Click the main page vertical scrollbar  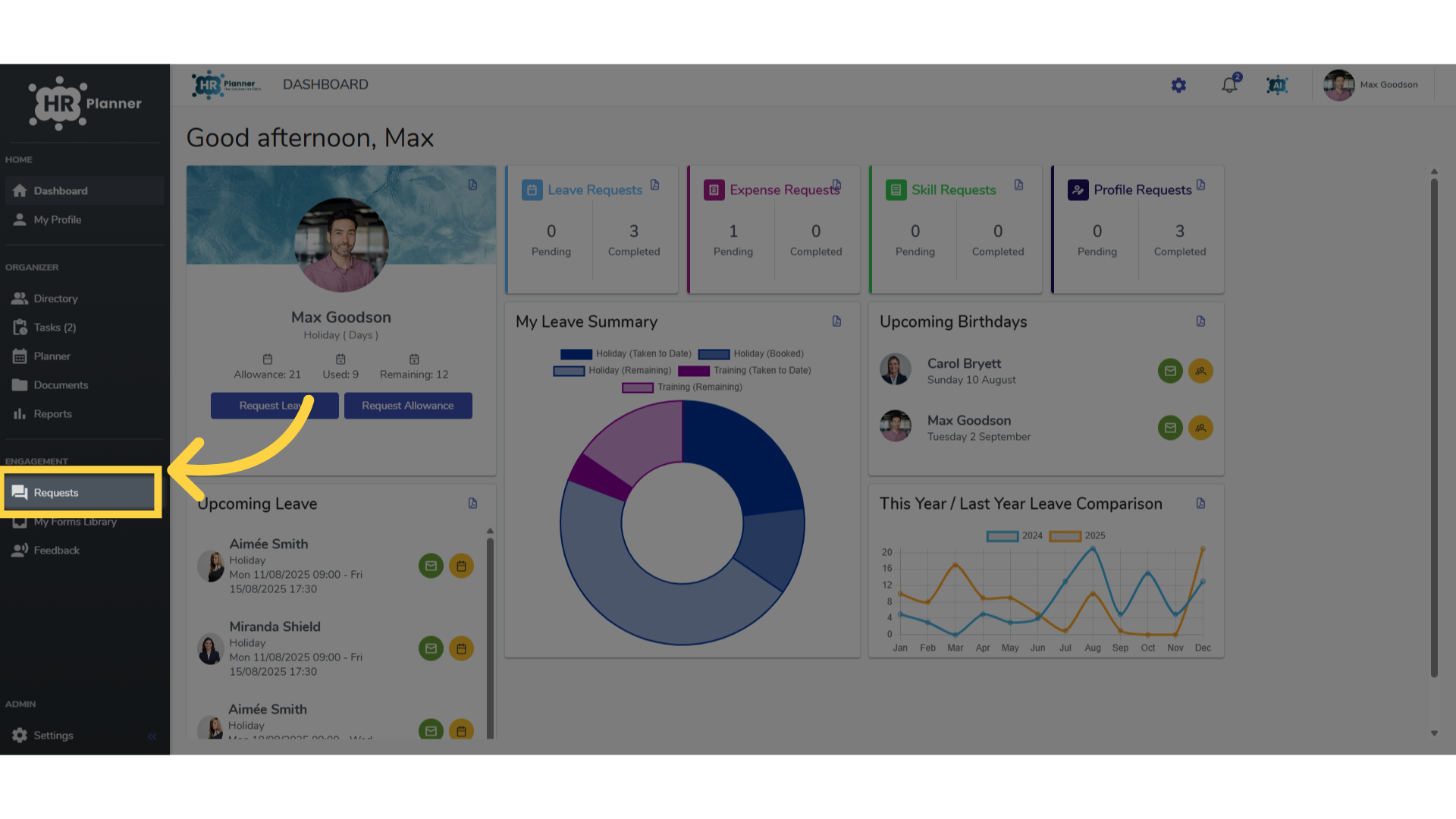click(1434, 428)
